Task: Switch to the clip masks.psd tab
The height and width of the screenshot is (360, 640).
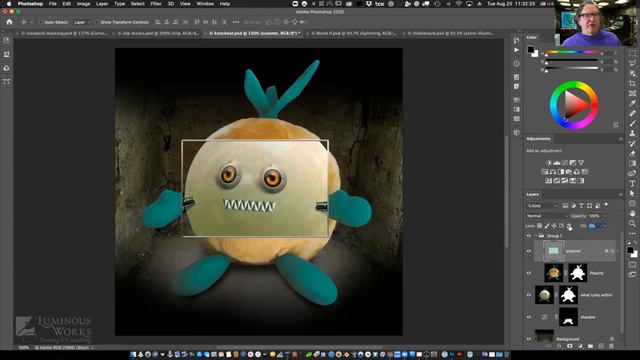Action: coord(158,33)
